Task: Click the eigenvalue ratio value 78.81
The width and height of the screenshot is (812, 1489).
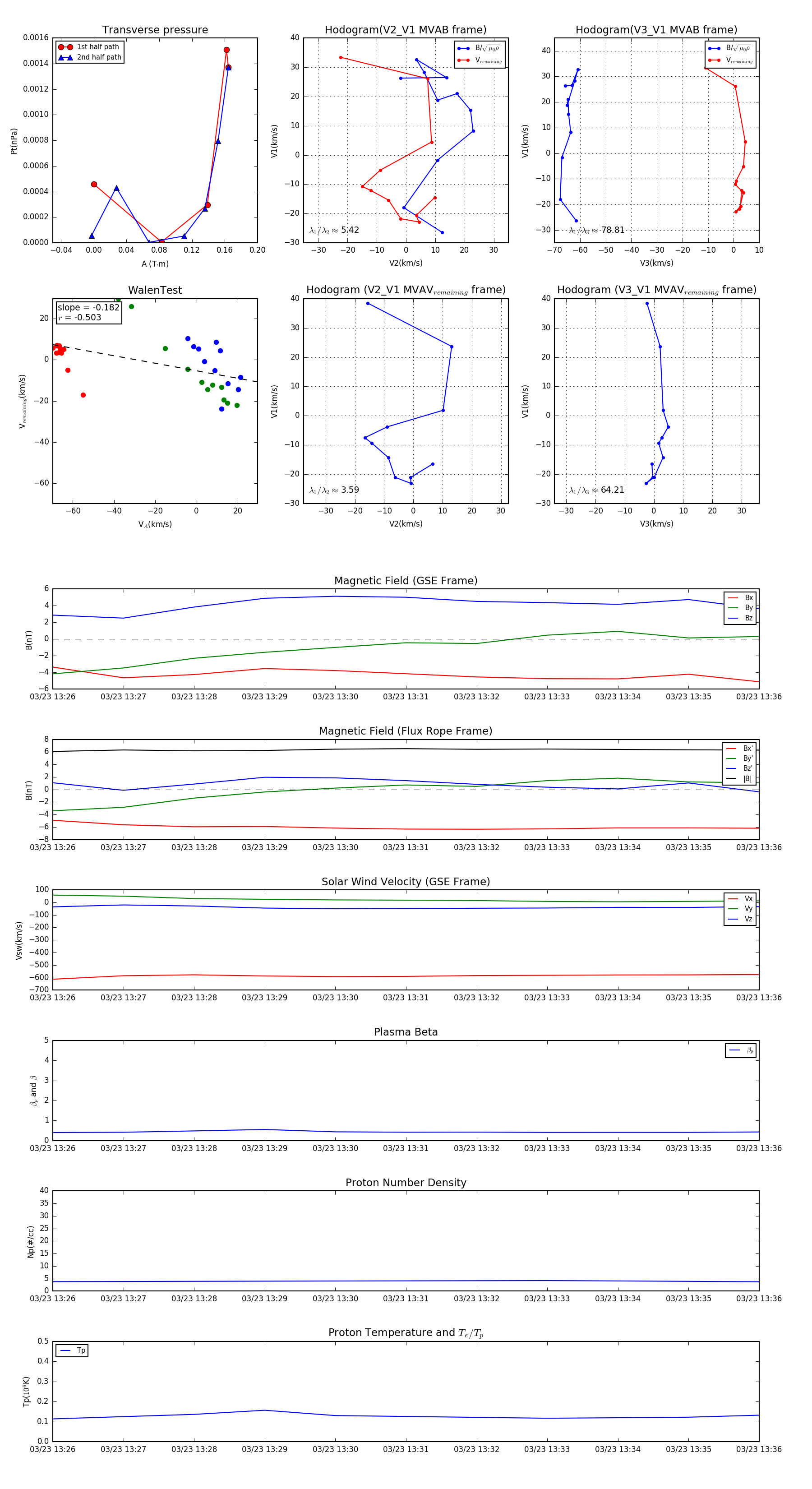Action: 613,230
